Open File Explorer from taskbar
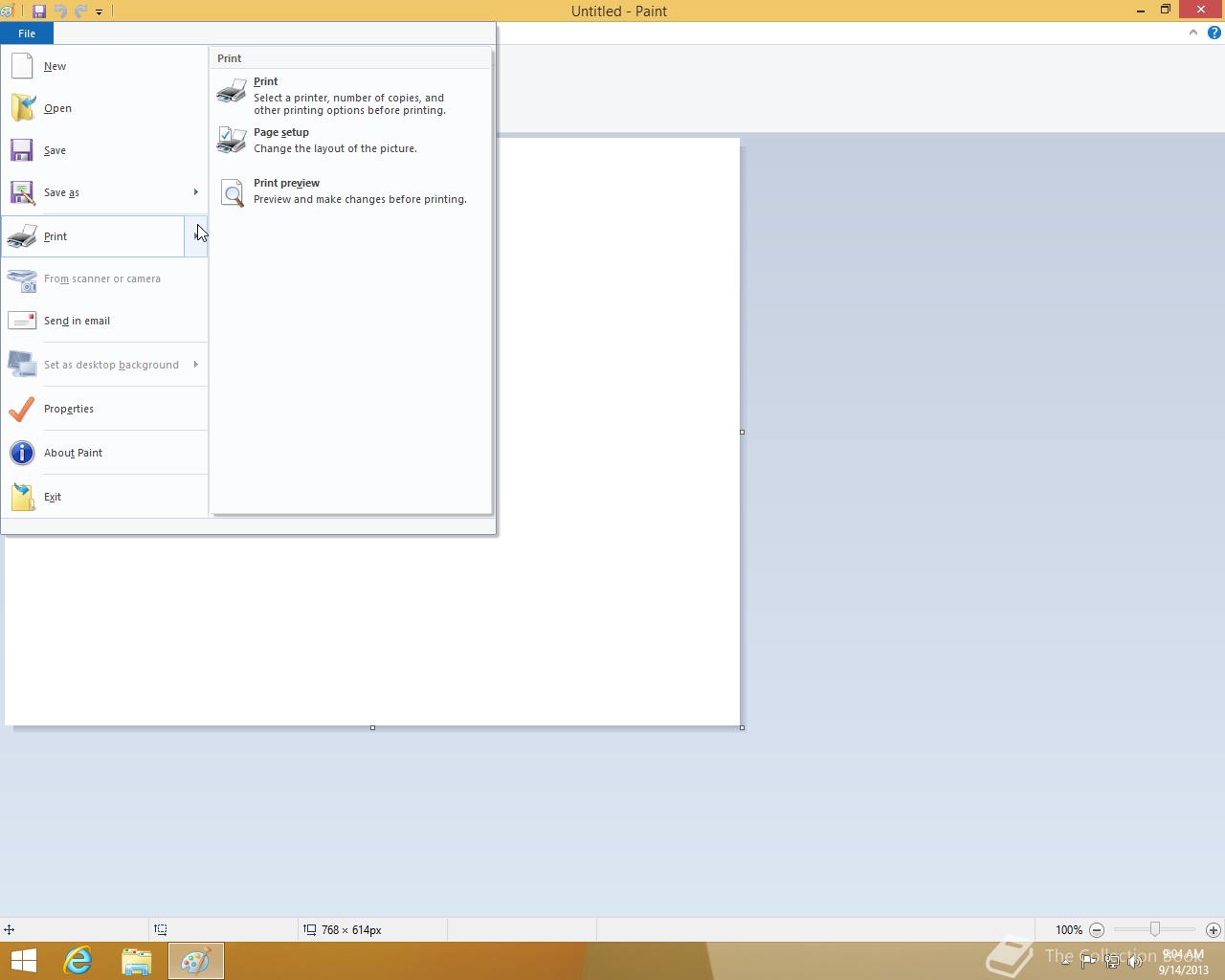 [137, 961]
